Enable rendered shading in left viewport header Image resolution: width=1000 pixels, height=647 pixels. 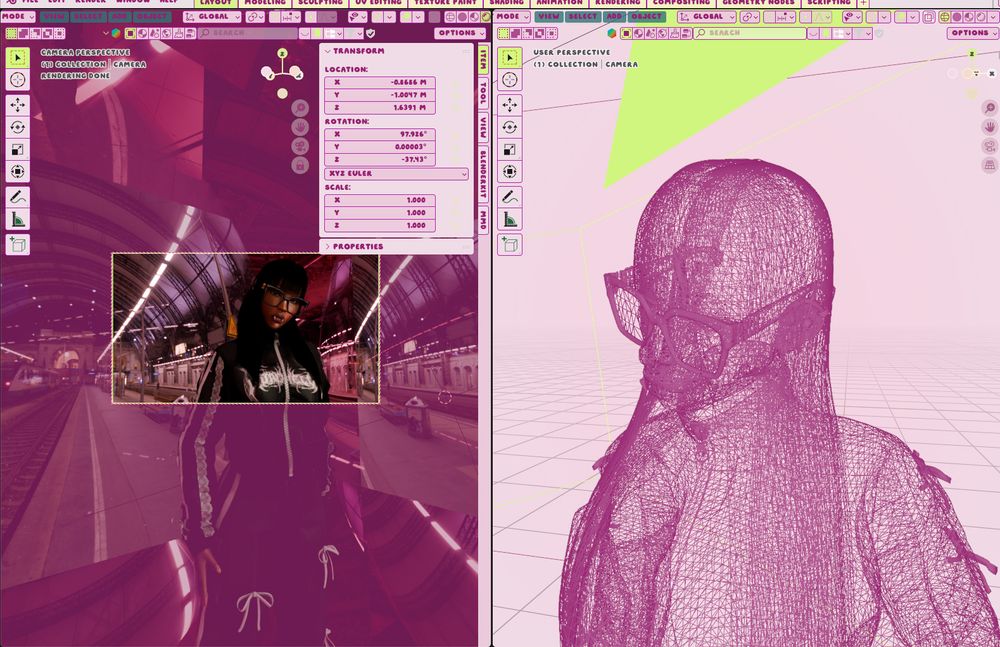485,17
